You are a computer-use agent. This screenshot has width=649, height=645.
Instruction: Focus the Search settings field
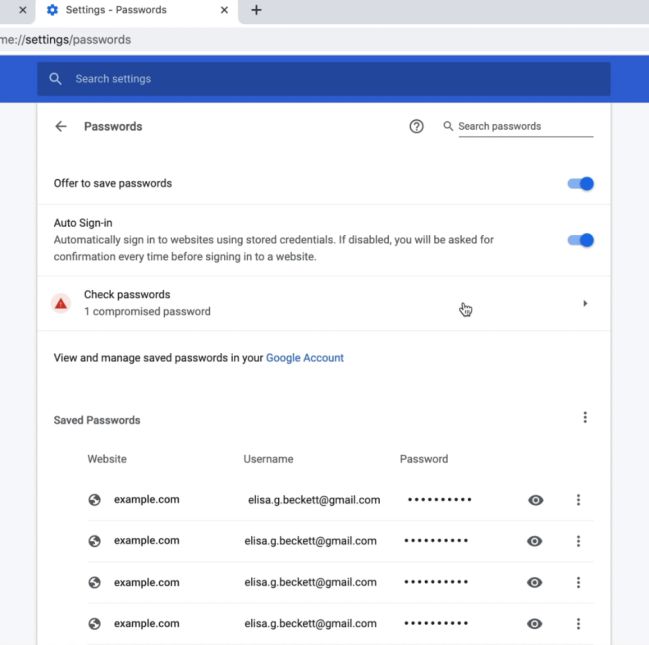tap(324, 79)
